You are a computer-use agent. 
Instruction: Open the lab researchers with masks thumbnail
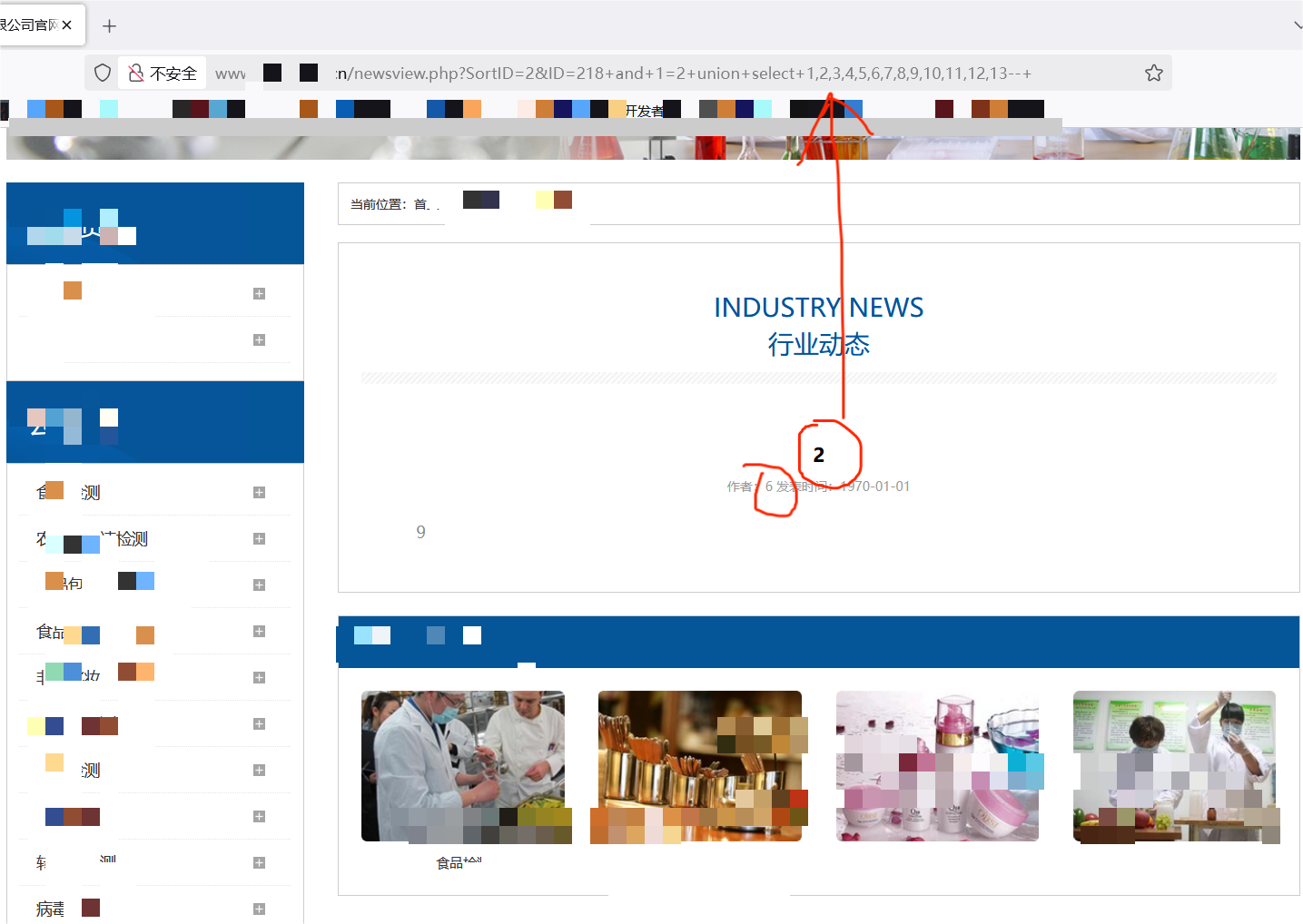(1174, 766)
